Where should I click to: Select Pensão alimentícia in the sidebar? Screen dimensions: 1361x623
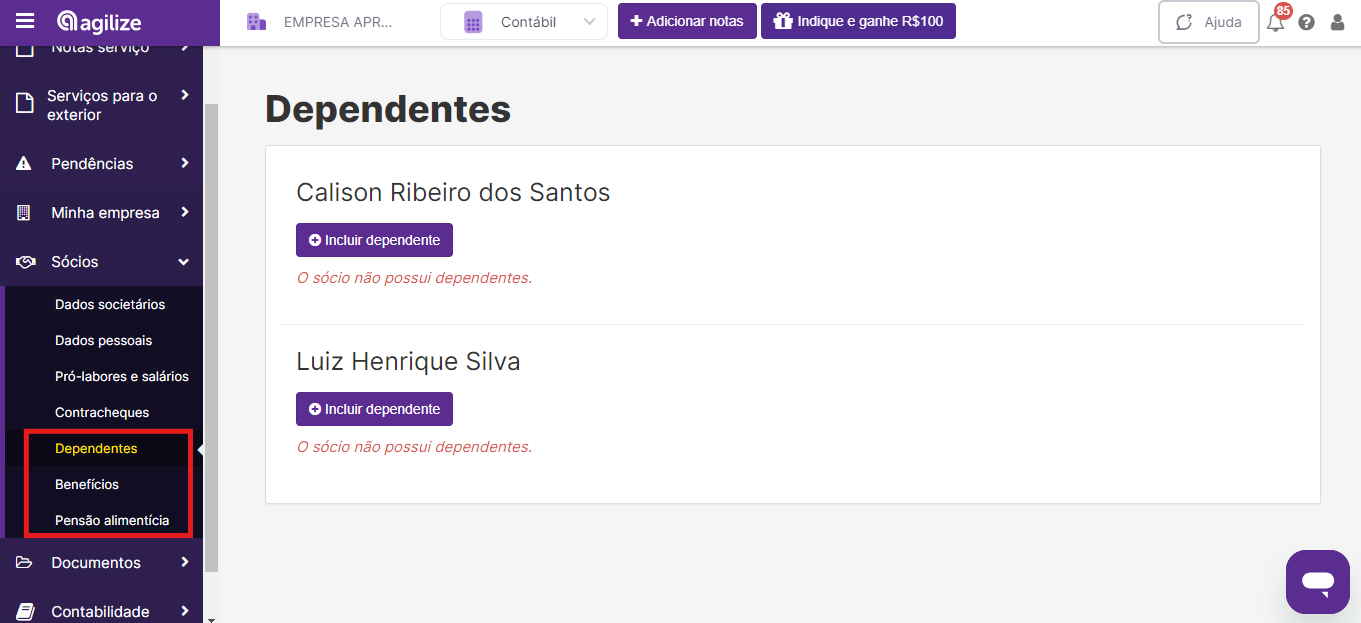[x=112, y=520]
